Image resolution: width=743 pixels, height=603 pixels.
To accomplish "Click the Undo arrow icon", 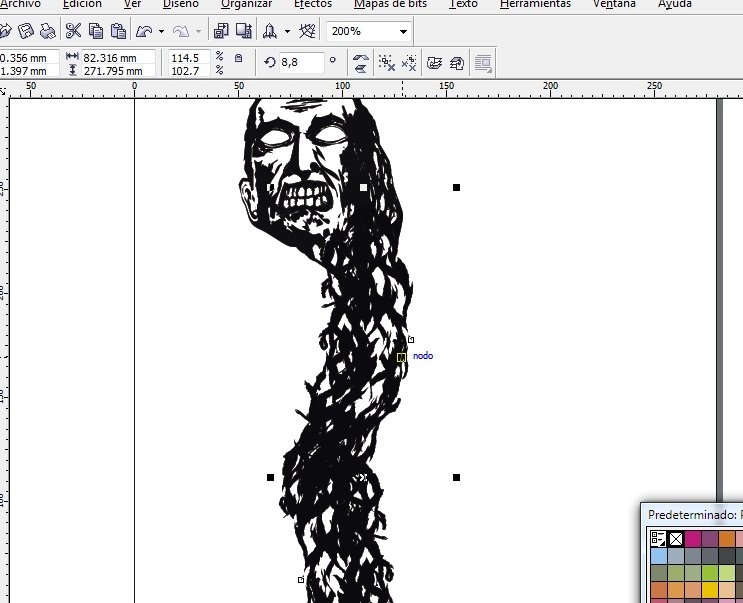I will tap(144, 32).
